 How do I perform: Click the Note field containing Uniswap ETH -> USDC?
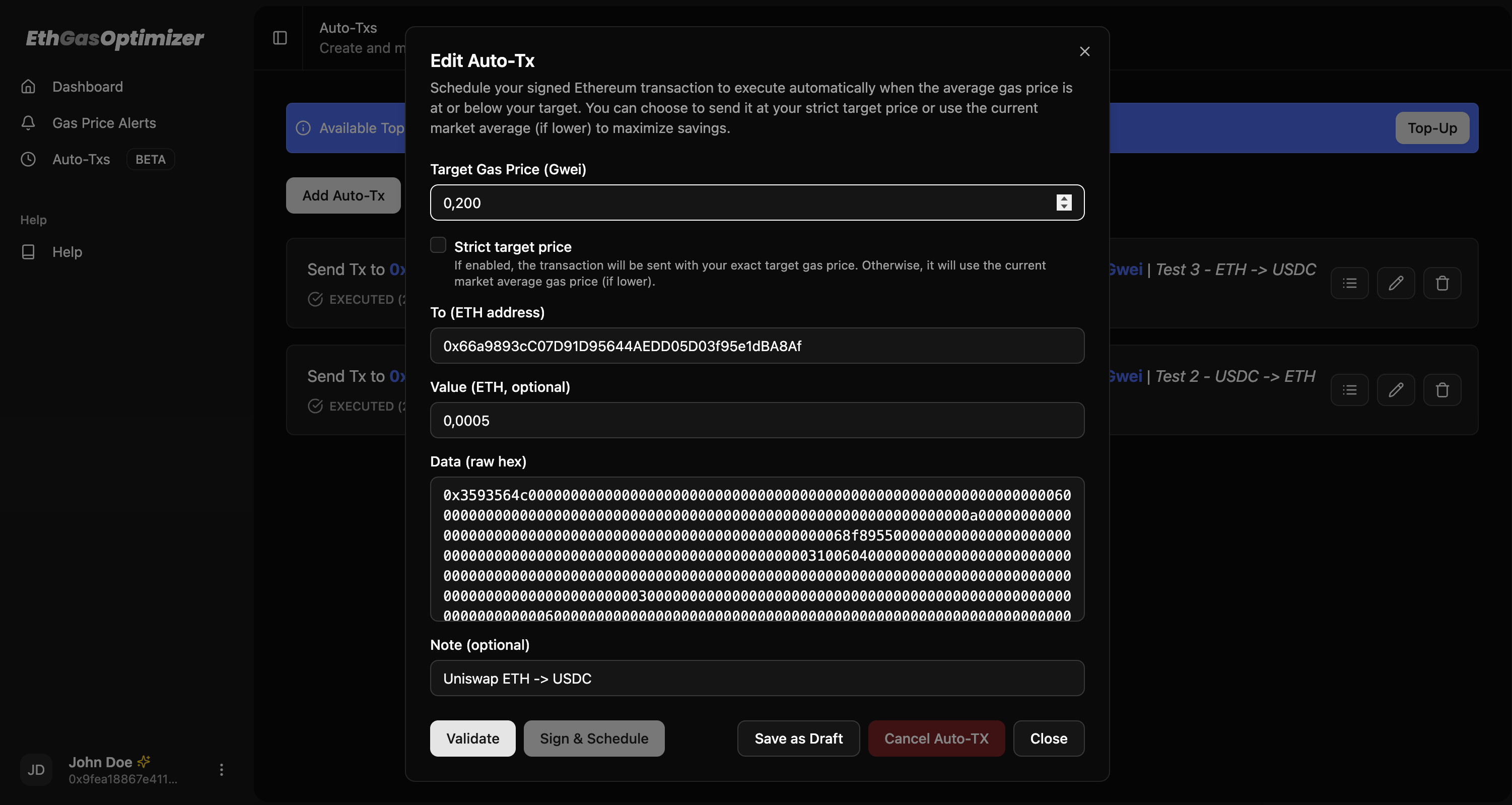[757, 678]
